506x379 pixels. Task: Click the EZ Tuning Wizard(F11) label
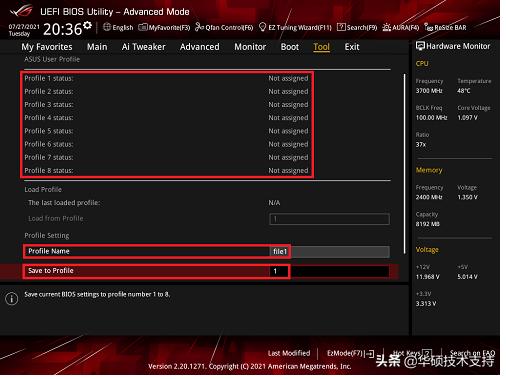tap(300, 27)
